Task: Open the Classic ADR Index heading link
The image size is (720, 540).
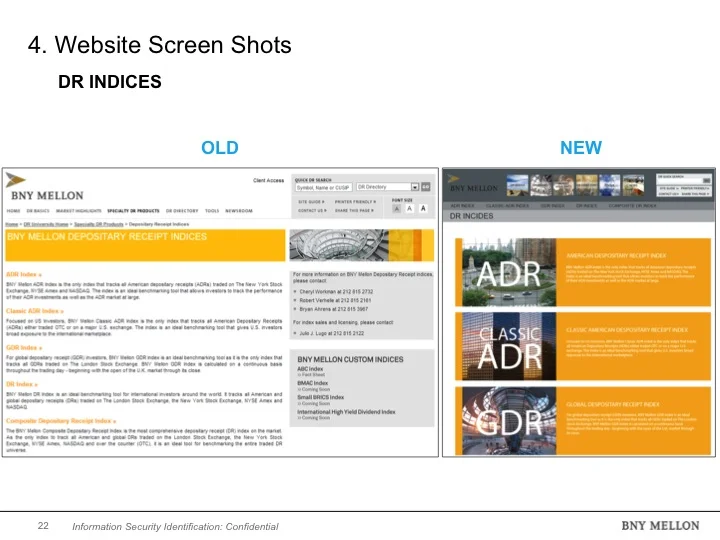Action: pos(34,311)
